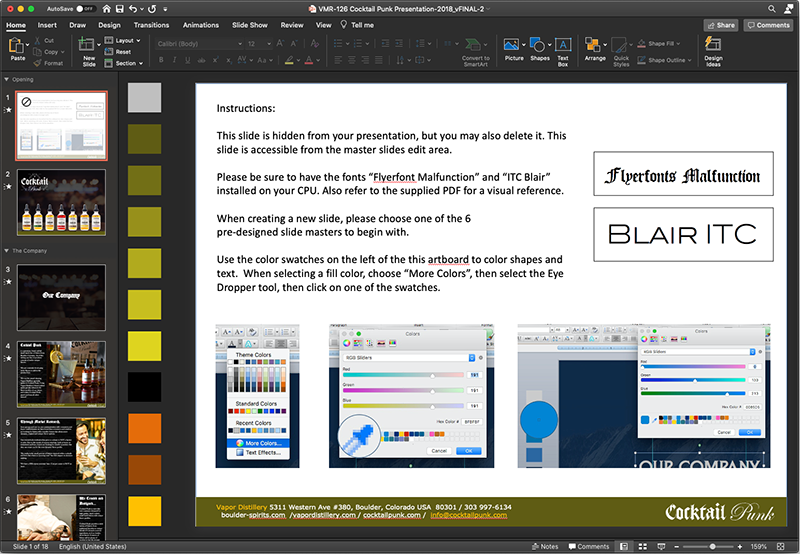The height and width of the screenshot is (554, 800).
Task: Save the presentation with the floppy disk icon
Action: click(x=120, y=9)
